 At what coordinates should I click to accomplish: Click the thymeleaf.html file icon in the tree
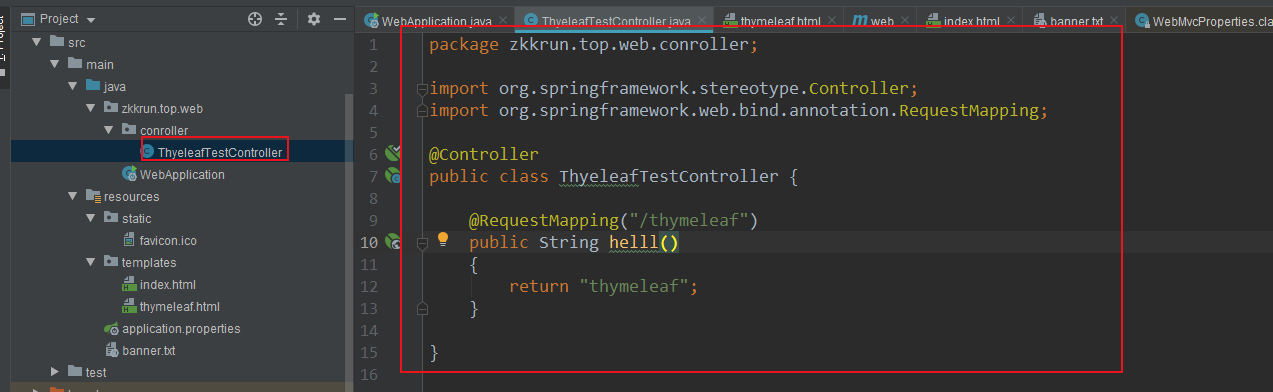pos(129,306)
